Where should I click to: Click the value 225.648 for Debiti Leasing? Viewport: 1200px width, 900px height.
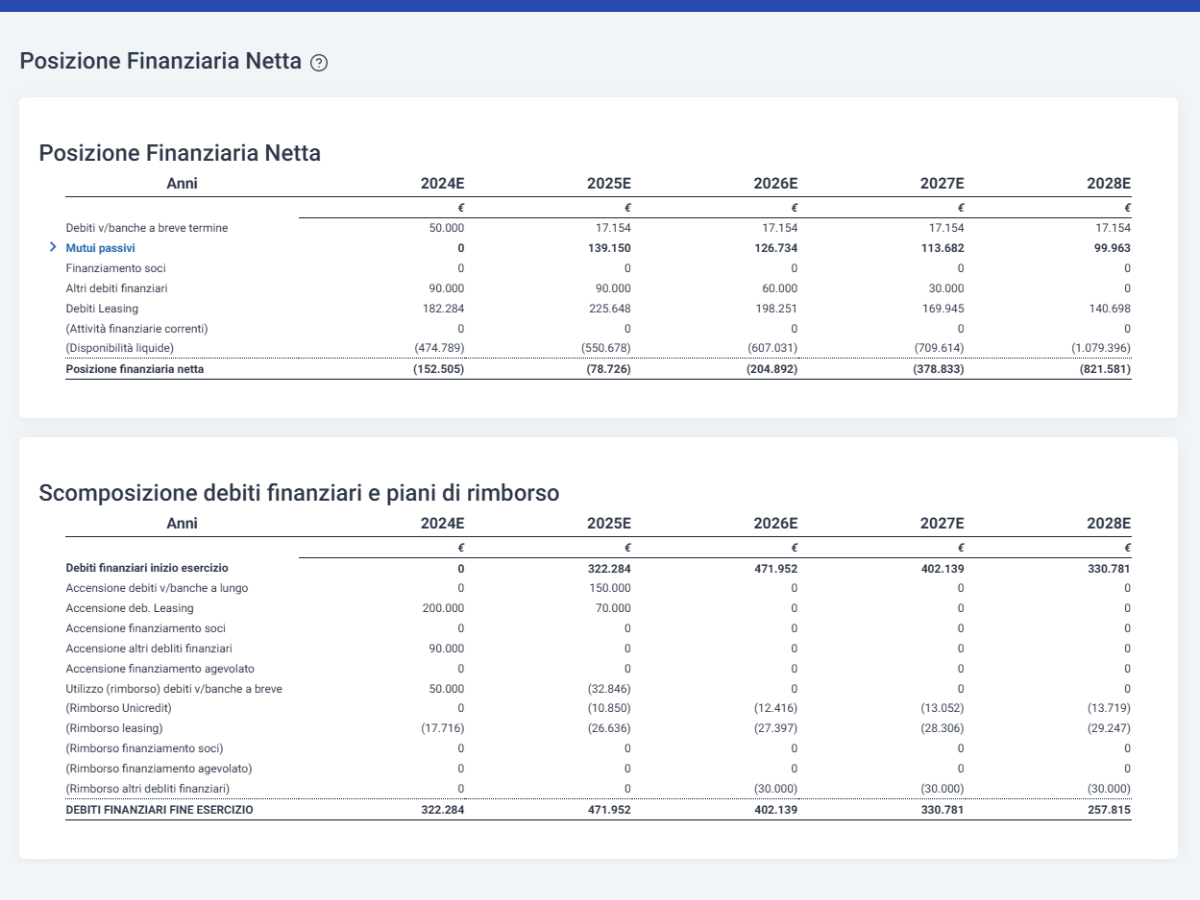coord(610,308)
